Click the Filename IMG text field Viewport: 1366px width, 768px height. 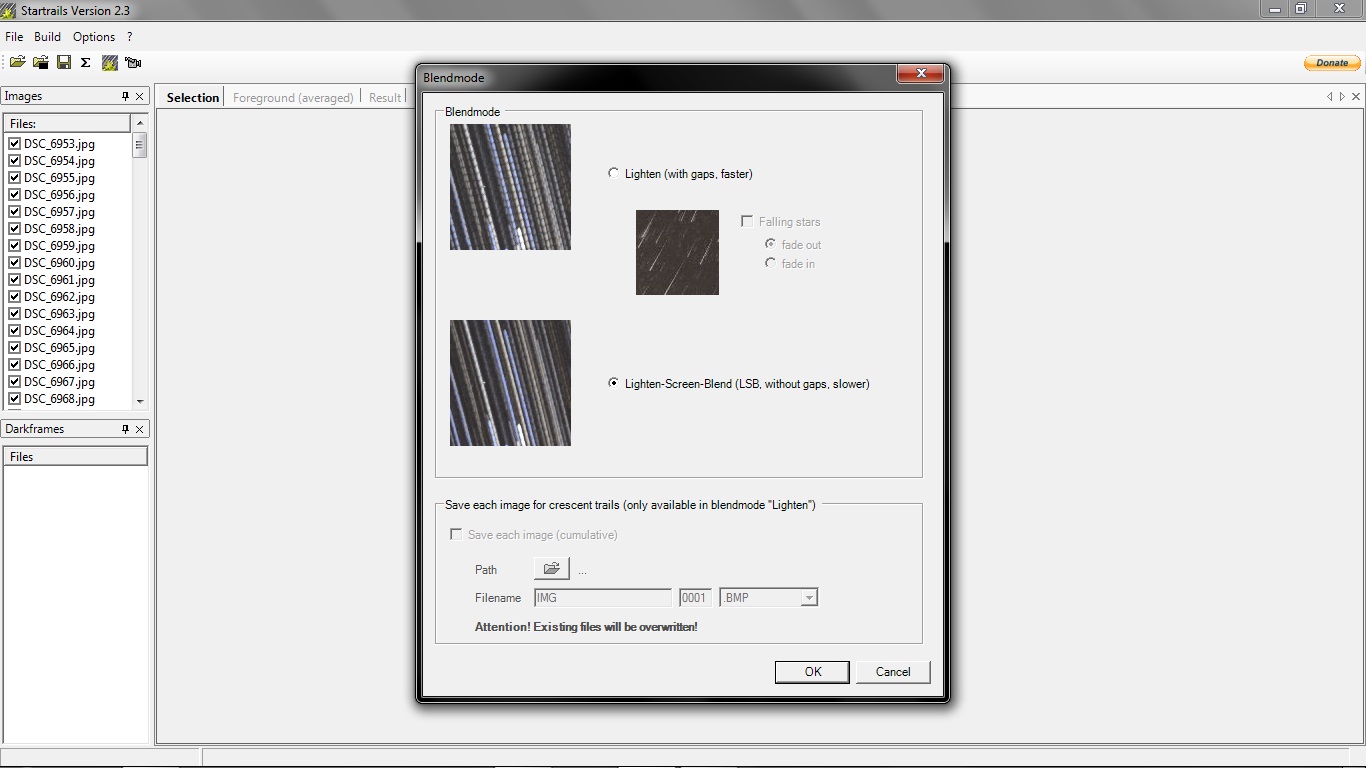(603, 598)
